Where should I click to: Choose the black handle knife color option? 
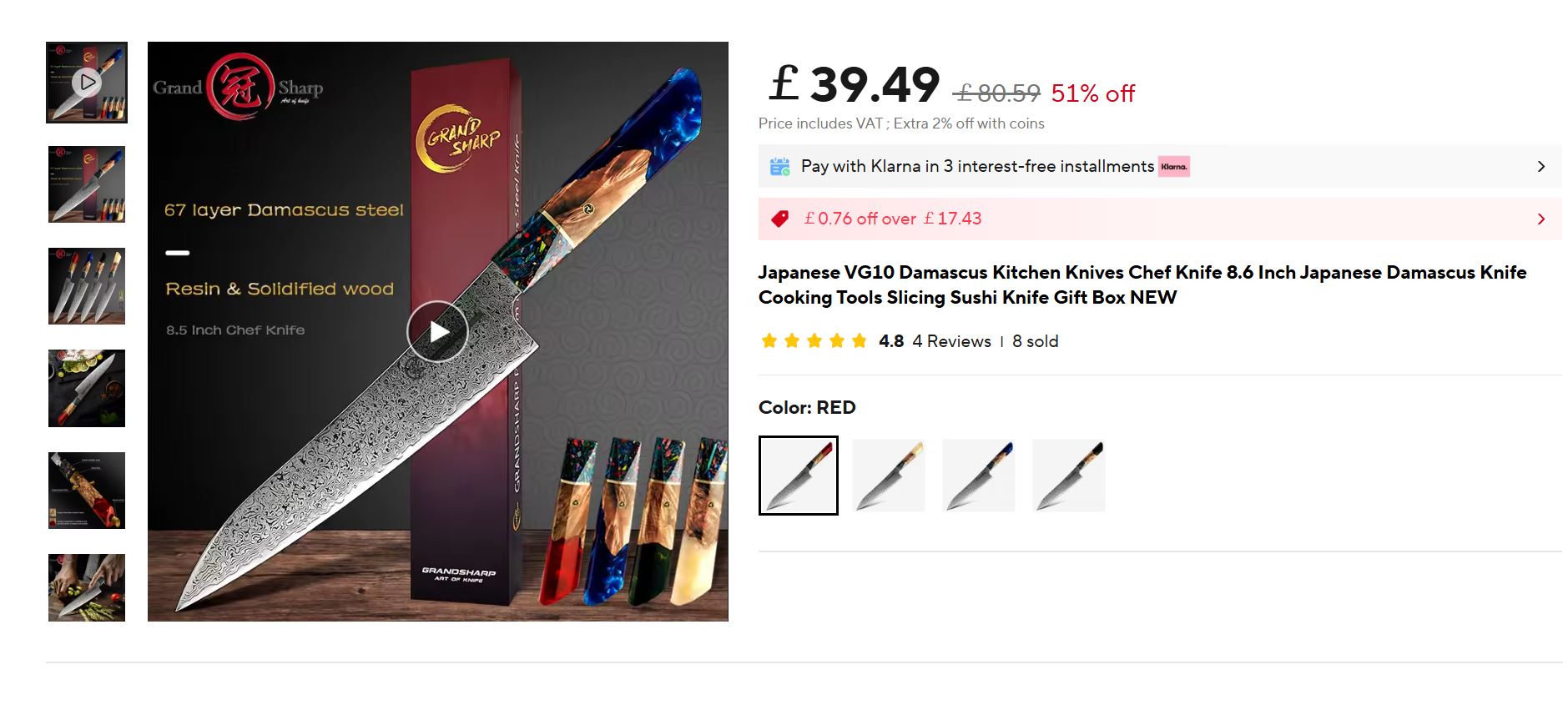(1069, 476)
